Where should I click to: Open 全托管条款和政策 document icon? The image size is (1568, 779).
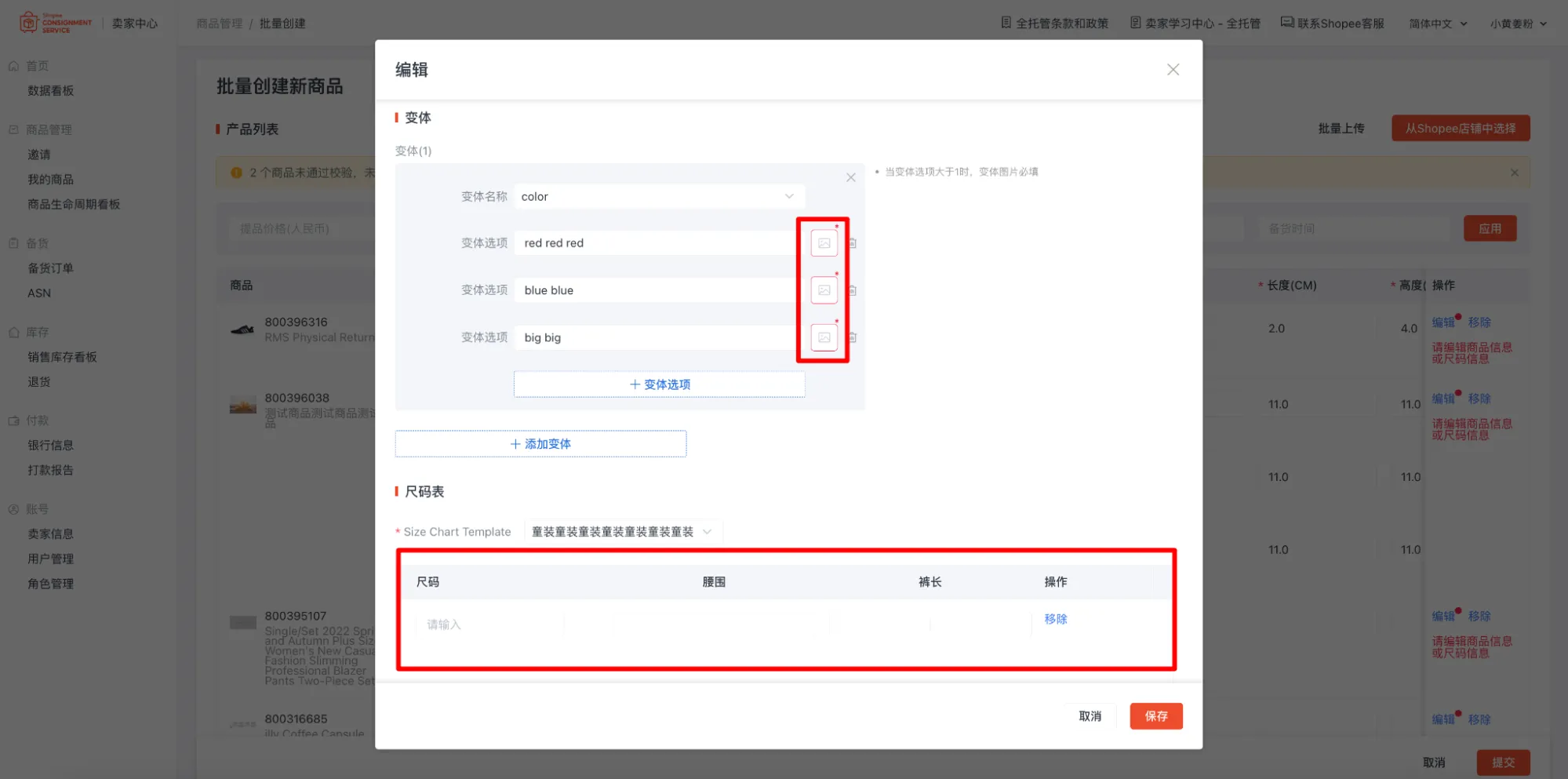coord(1006,23)
